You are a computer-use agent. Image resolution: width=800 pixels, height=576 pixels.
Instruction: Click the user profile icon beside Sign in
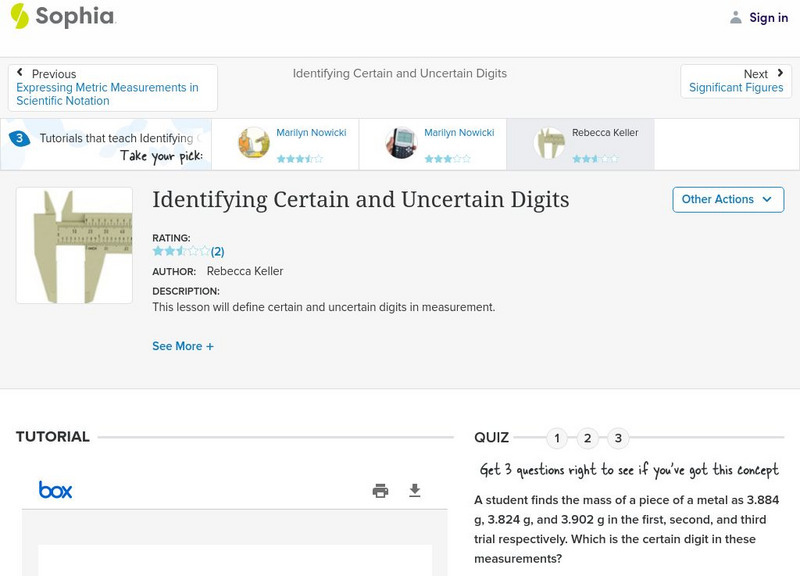(736, 17)
